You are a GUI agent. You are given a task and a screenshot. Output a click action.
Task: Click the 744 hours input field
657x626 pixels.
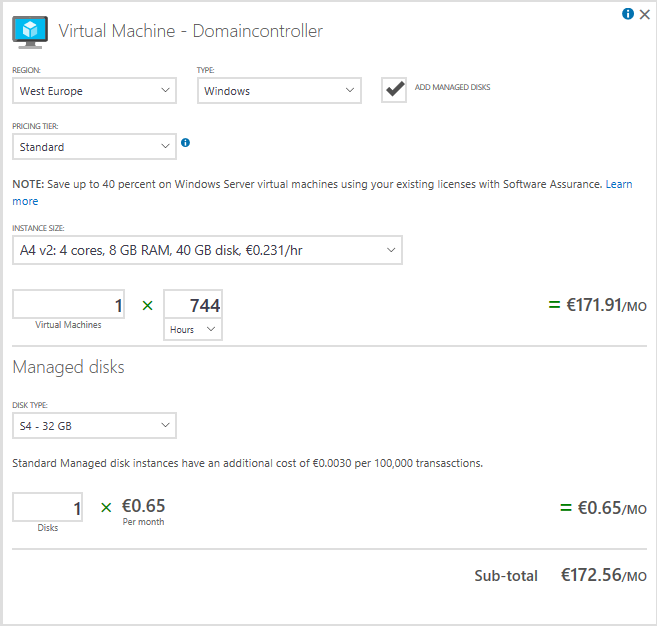click(193, 305)
